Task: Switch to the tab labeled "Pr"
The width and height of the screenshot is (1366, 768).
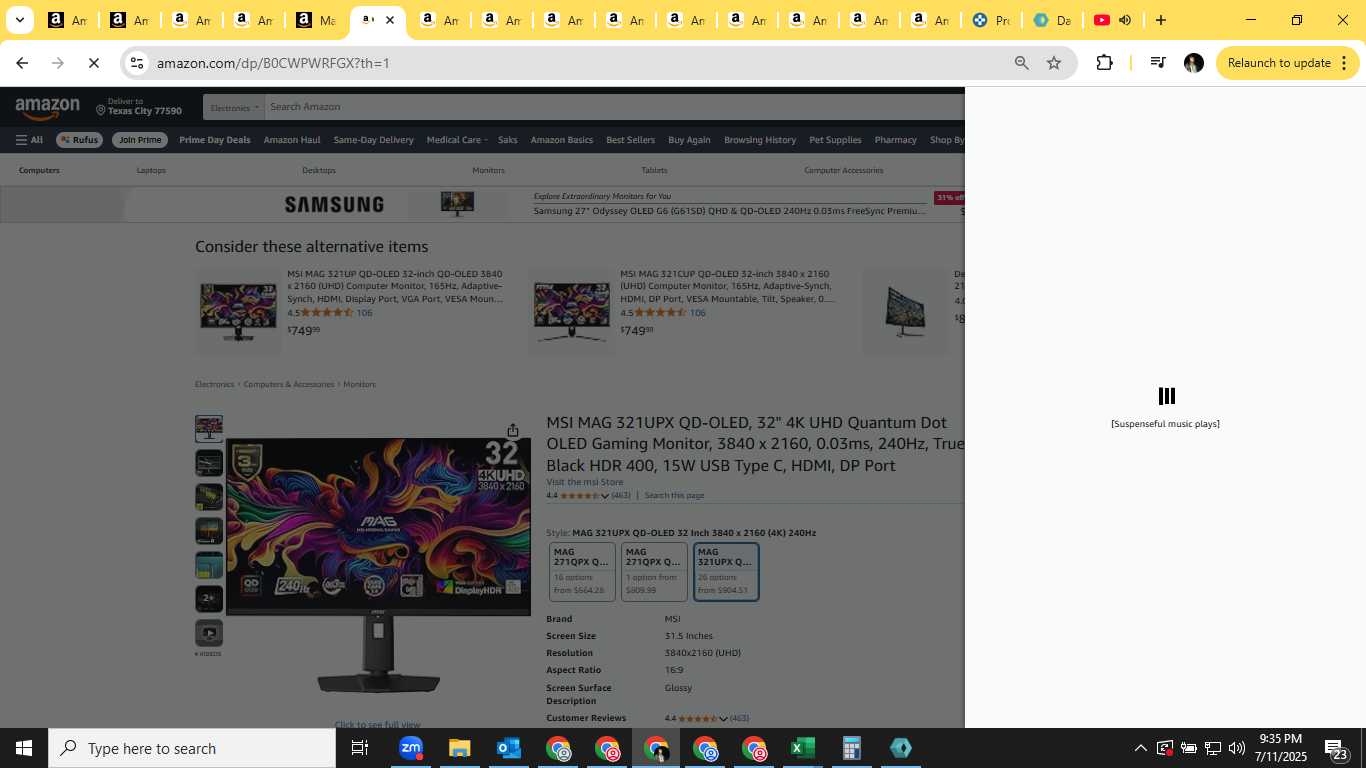Action: [x=990, y=20]
